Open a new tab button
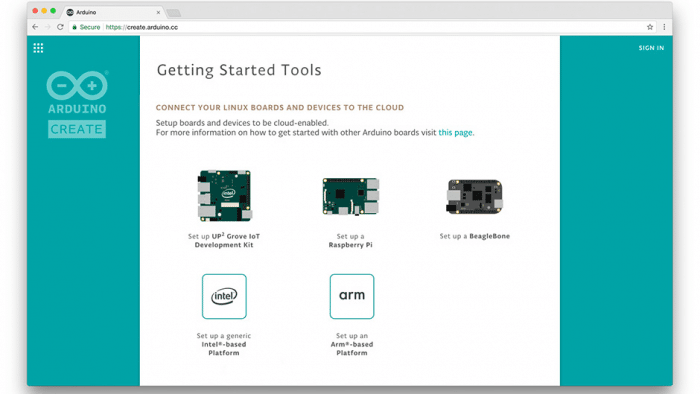Viewport: 700px width, 394px height. click(x=174, y=12)
